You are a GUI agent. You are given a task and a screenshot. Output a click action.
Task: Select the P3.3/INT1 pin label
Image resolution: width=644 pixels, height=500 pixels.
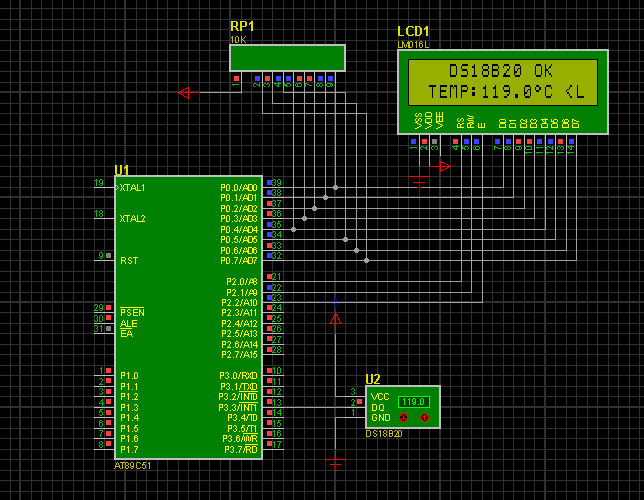pos(238,408)
